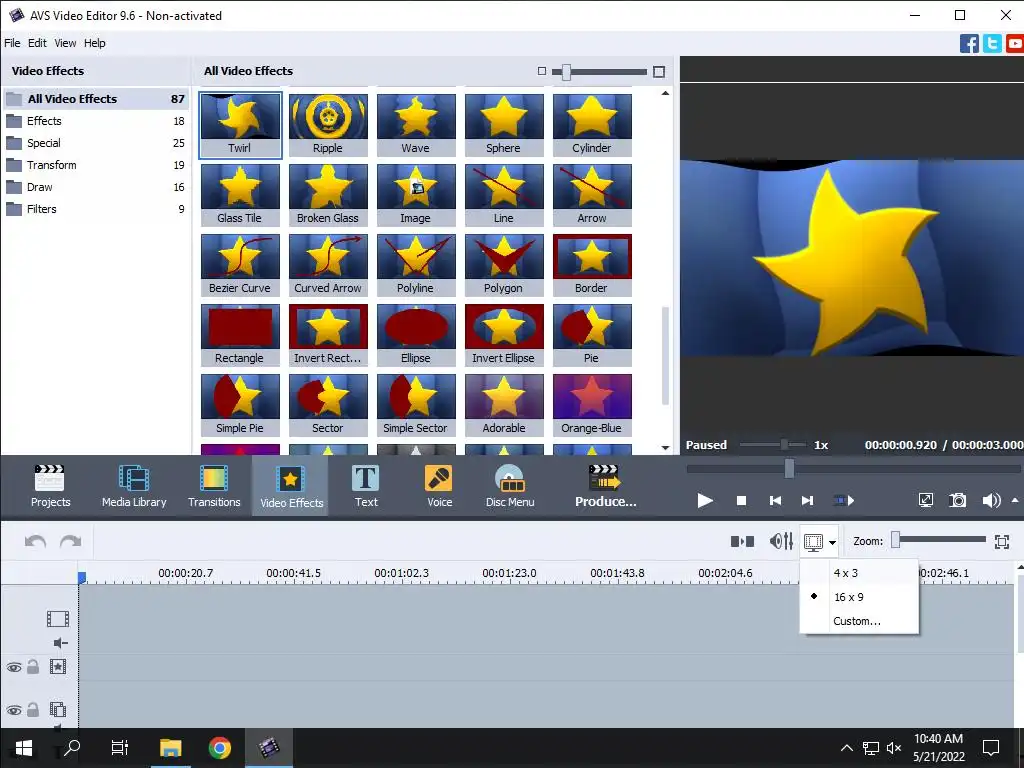Open the Transitions section

(x=214, y=485)
